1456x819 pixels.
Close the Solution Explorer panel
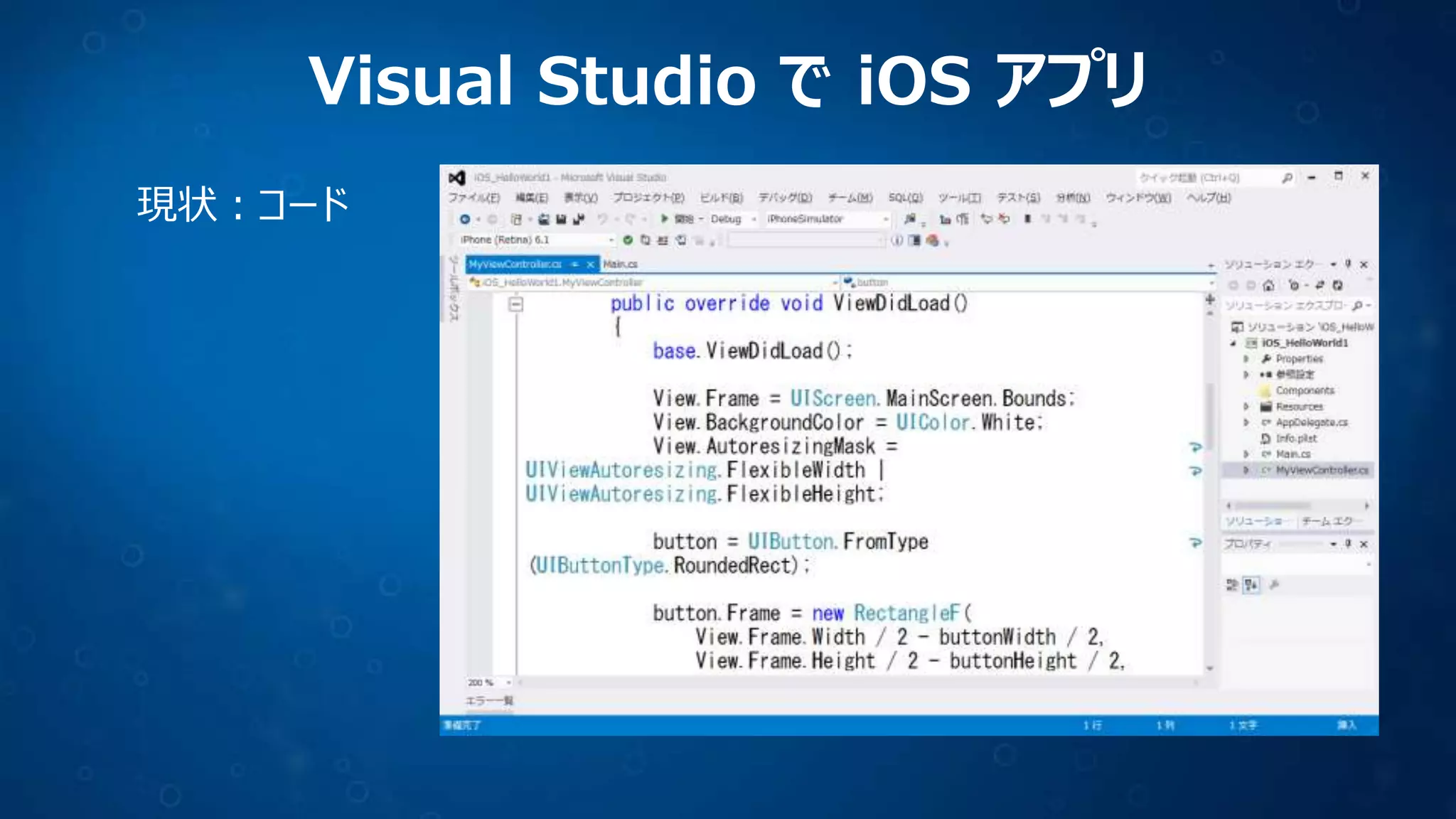coord(1364,264)
